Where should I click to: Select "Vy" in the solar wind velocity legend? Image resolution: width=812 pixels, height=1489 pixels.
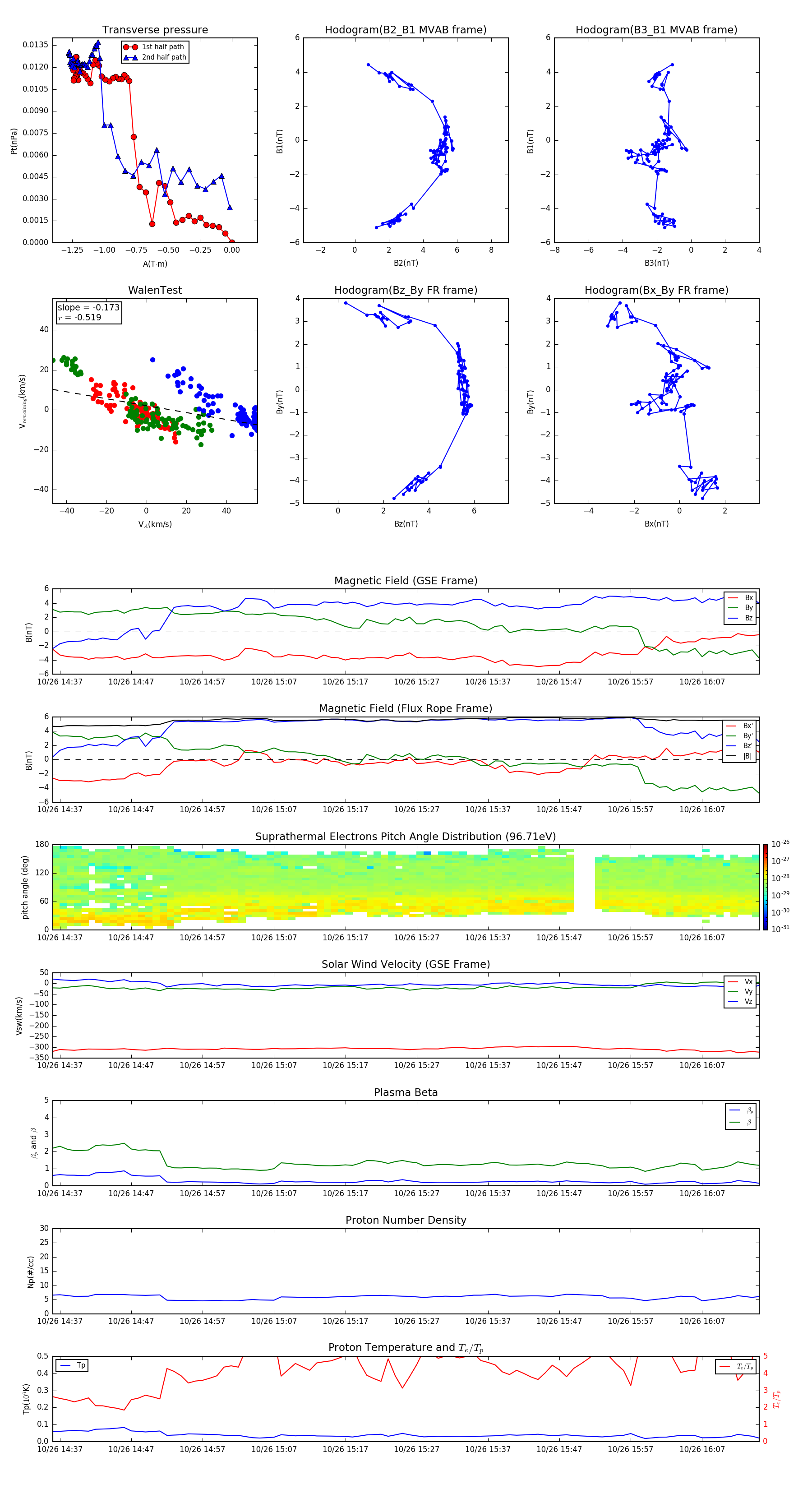741,992
